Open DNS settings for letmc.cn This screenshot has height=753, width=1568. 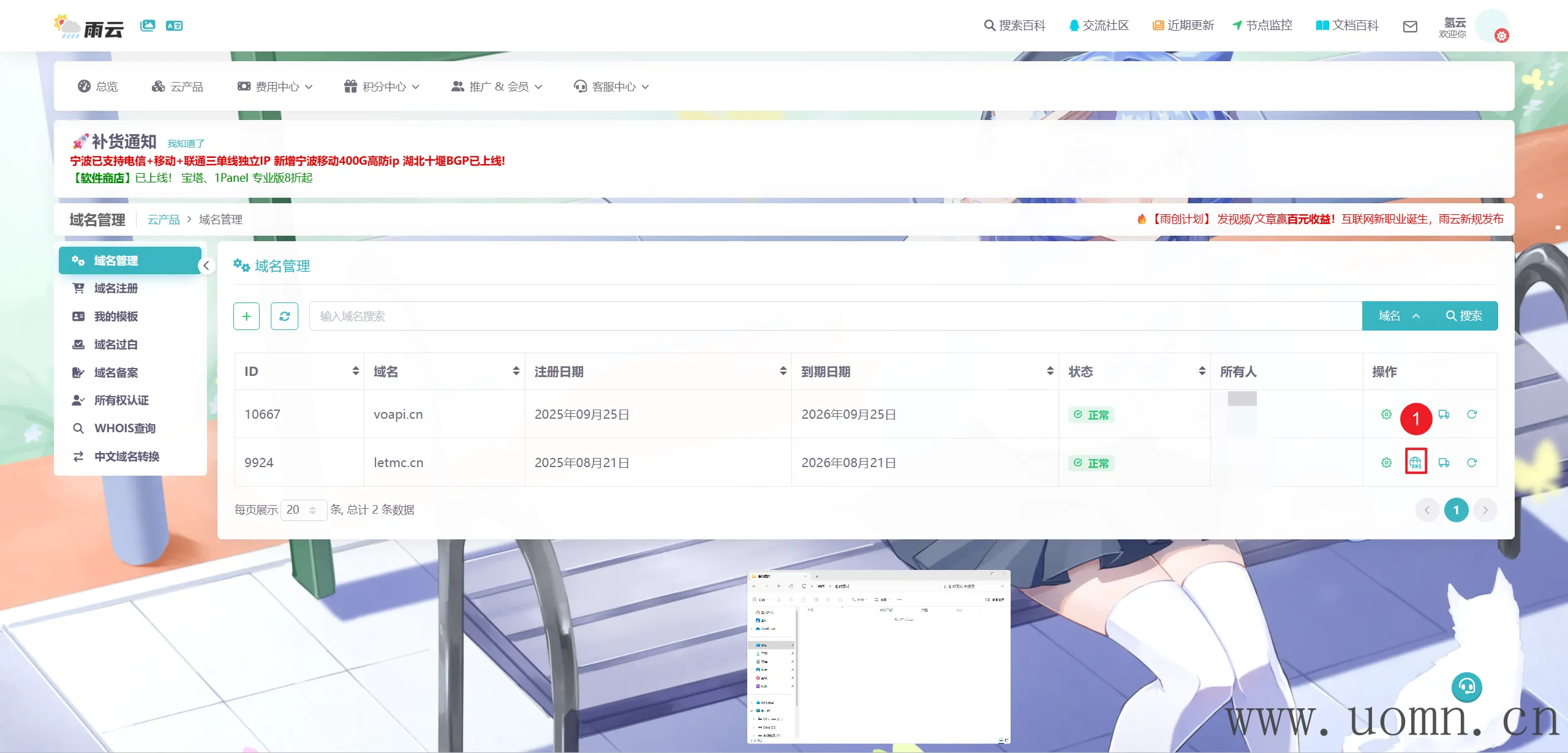click(x=1415, y=462)
